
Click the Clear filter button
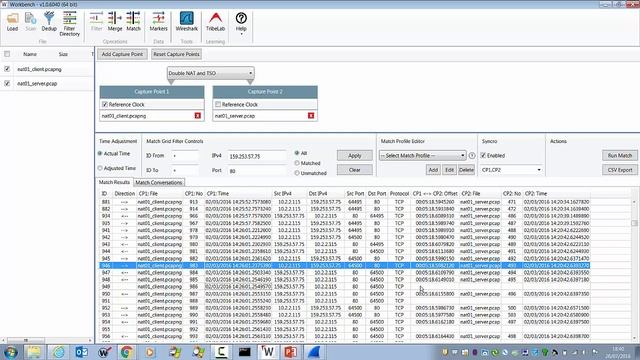[x=355, y=170]
